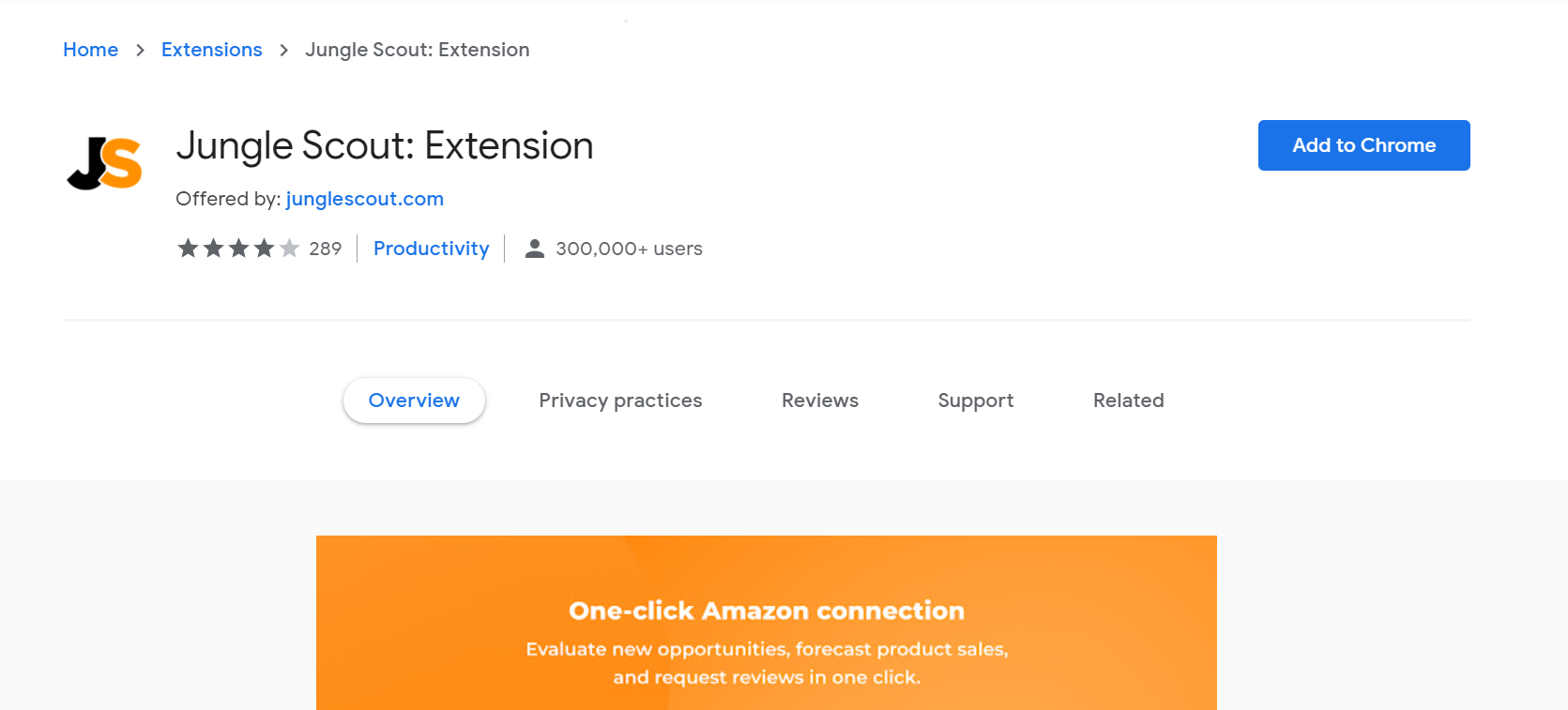Screen dimensions: 1568x710
Task: Select the Support tab
Action: pos(975,400)
